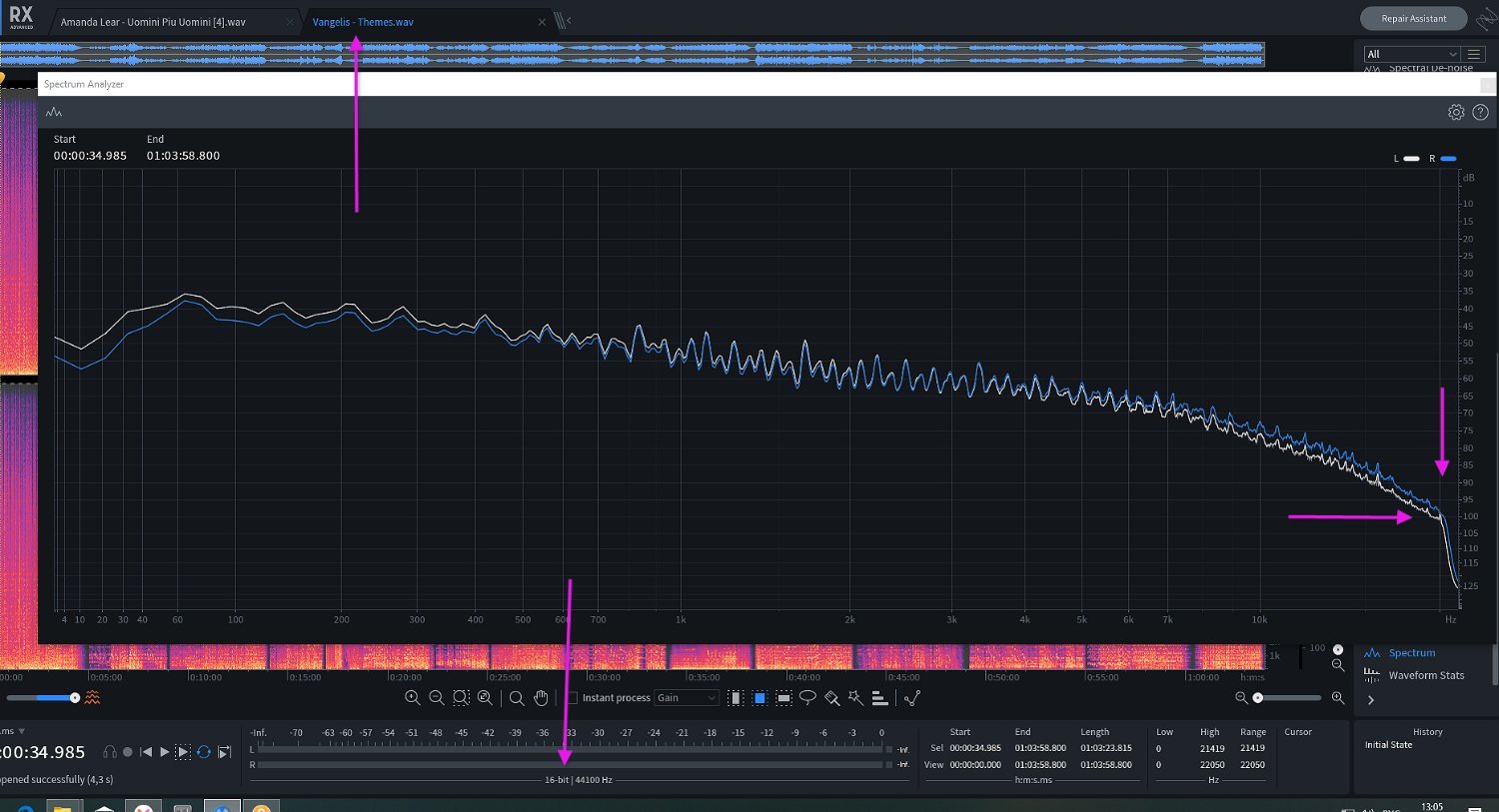Select the Time-Frequency selection tool
The height and width of the screenshot is (812, 1499).
coord(759,698)
